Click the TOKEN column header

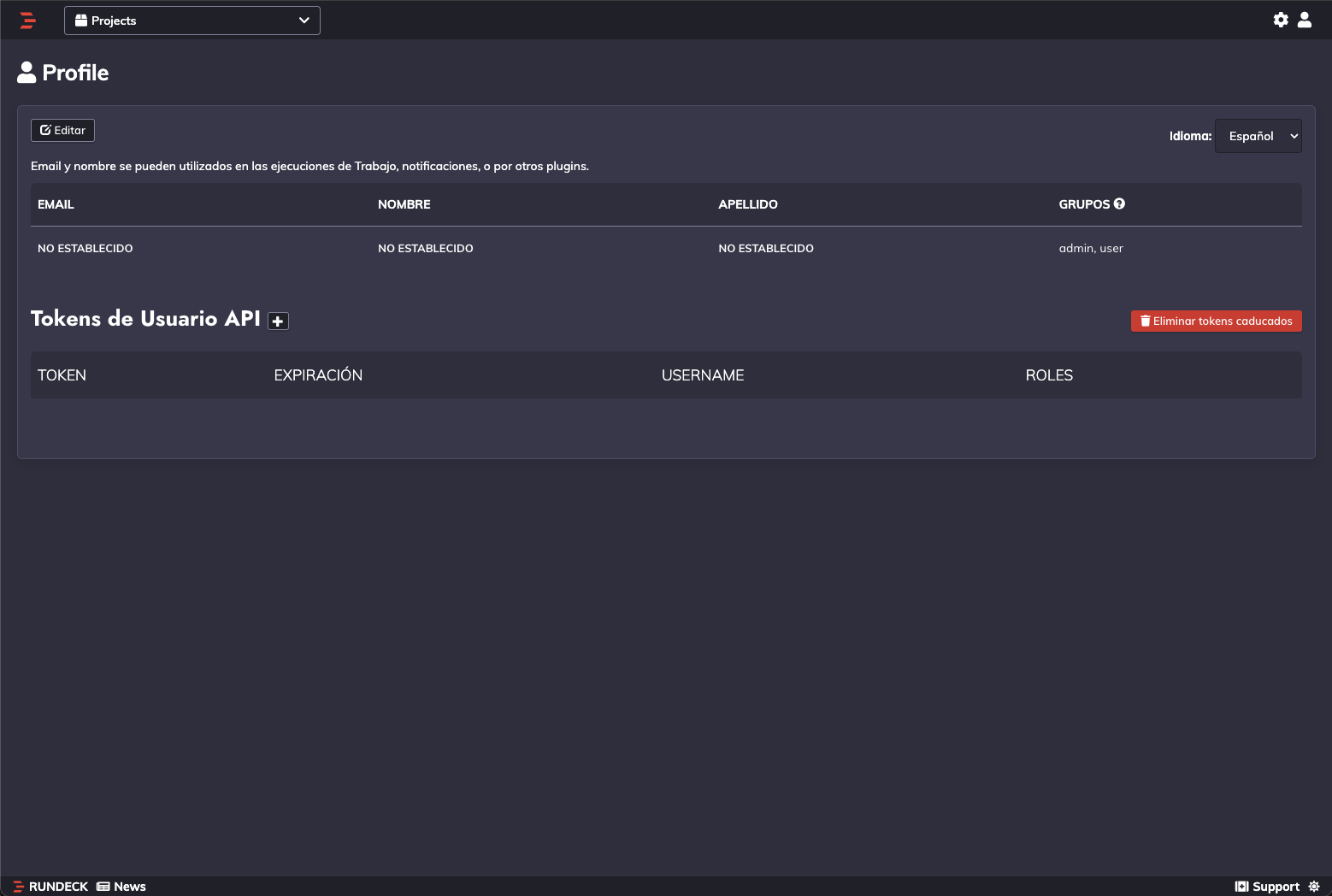tap(62, 375)
